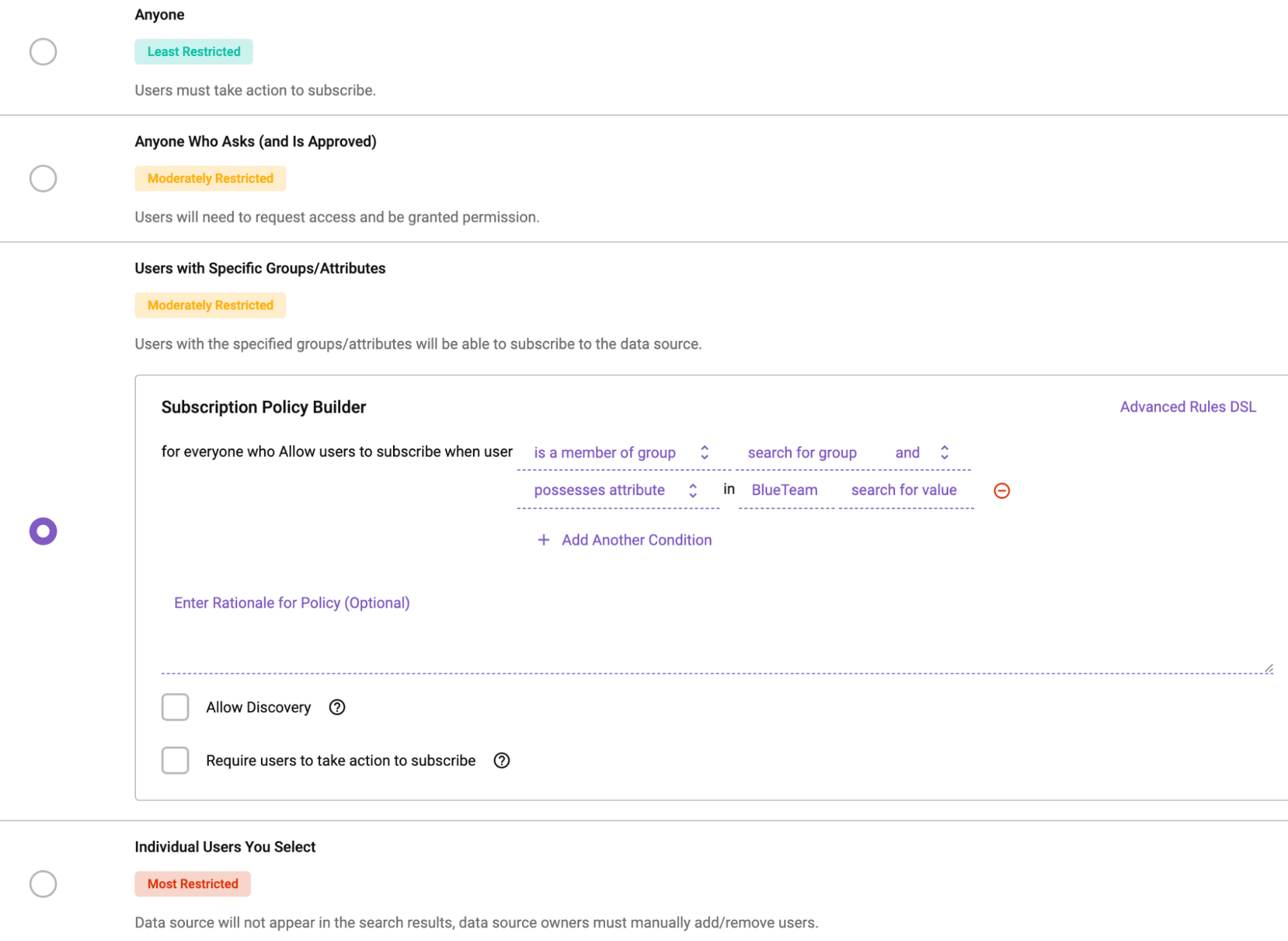
Task: Click Moderately Restricted badge under Specific Groups/Attributes
Action: [x=210, y=306]
